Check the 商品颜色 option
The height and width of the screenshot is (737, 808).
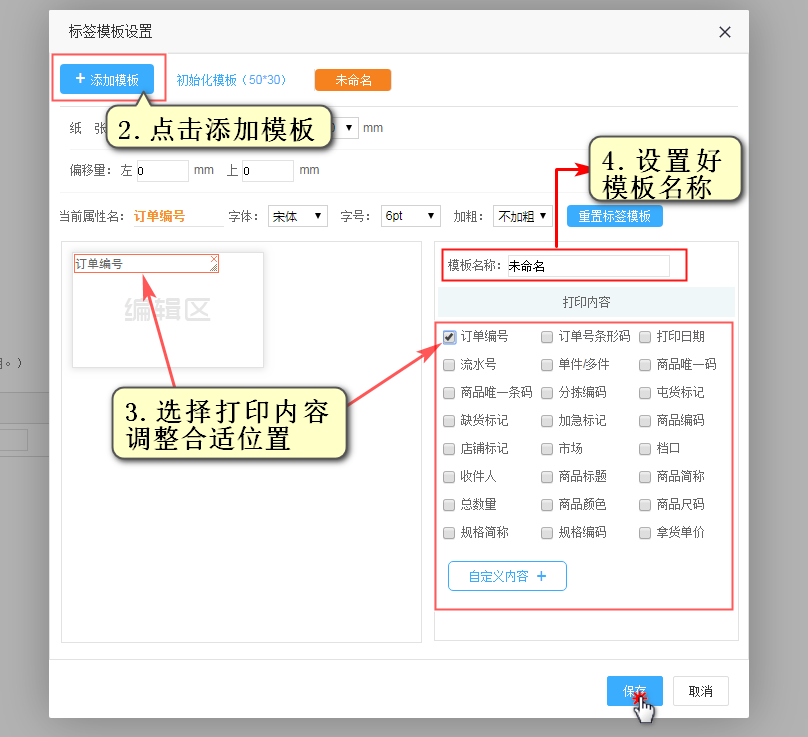click(x=548, y=505)
